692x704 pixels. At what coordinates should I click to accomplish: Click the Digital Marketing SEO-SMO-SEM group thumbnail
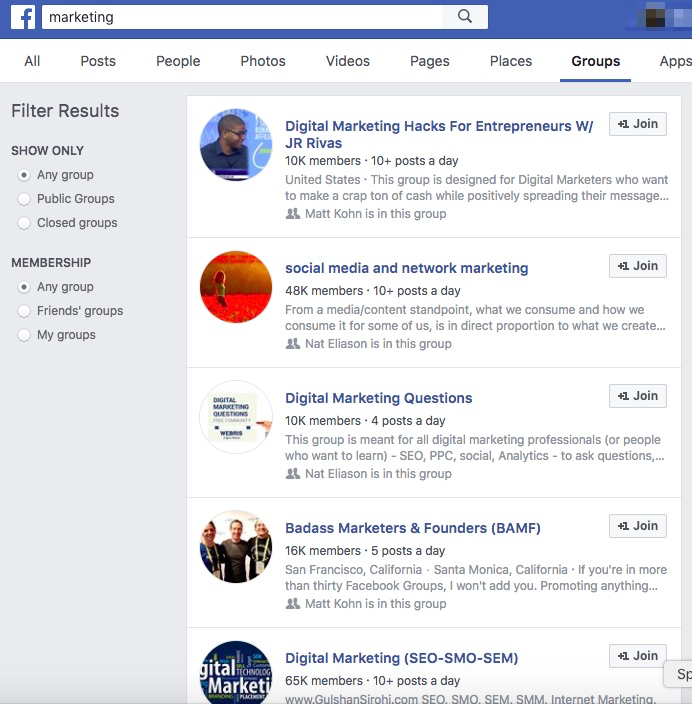tap(236, 672)
